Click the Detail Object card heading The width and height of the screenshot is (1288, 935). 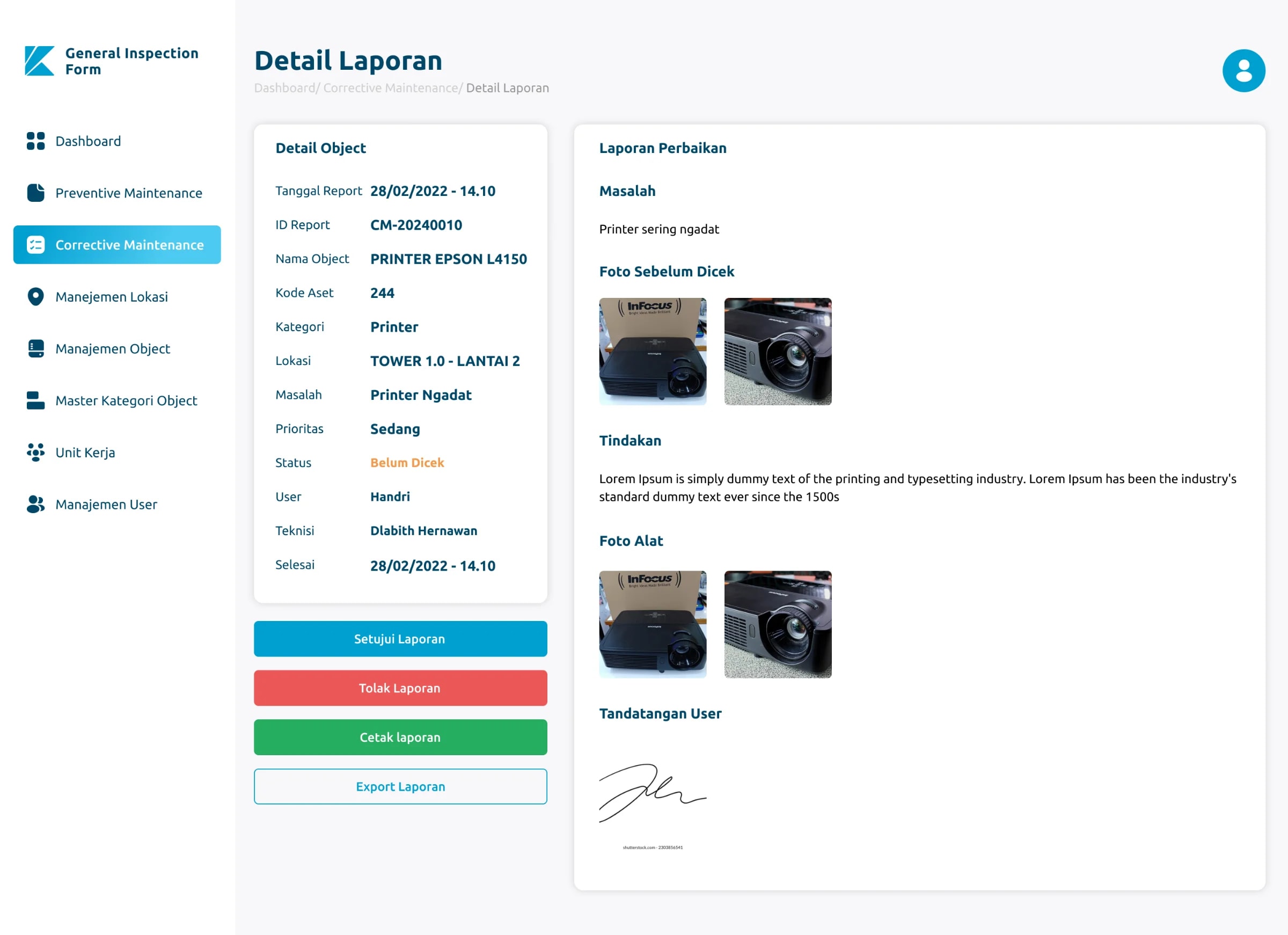click(321, 148)
